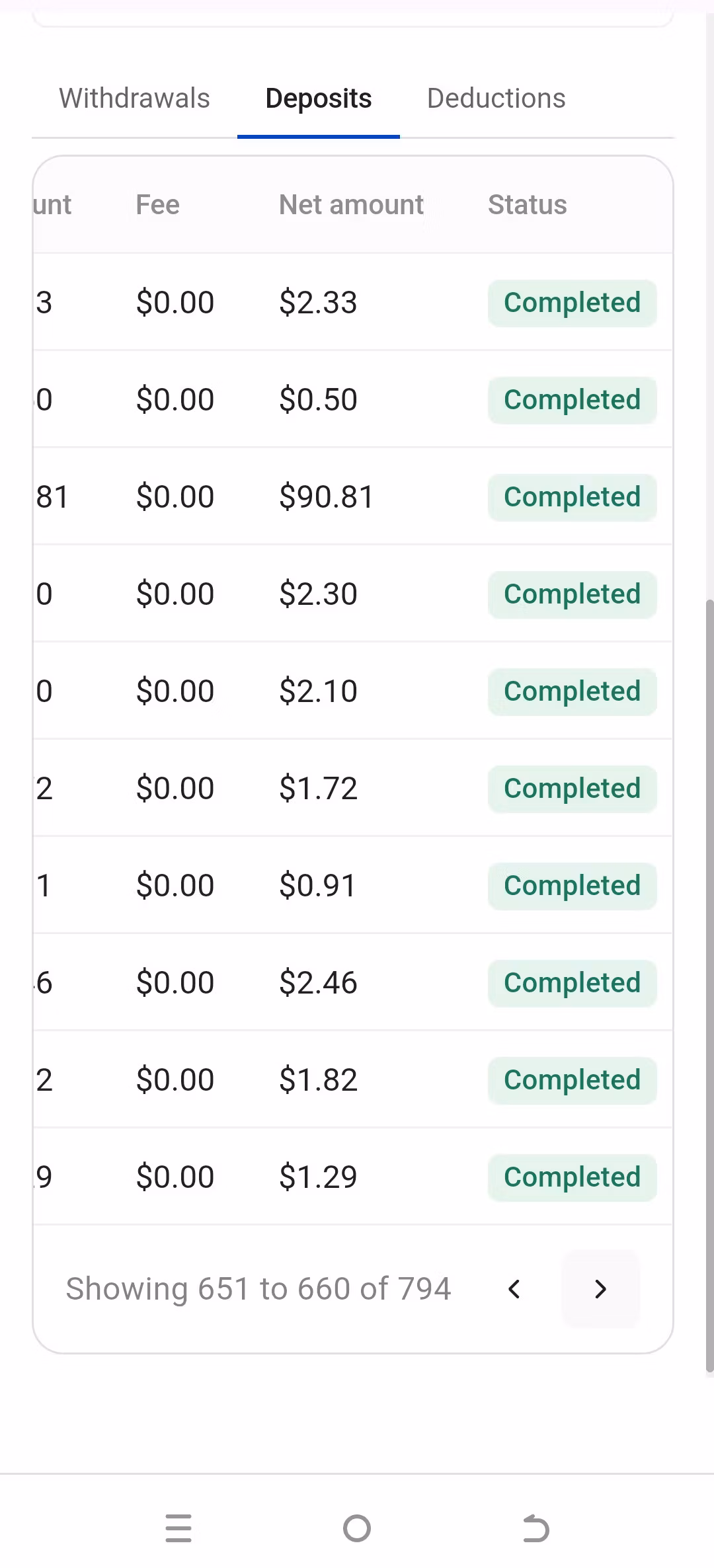Select the Deposits tab

(x=319, y=98)
